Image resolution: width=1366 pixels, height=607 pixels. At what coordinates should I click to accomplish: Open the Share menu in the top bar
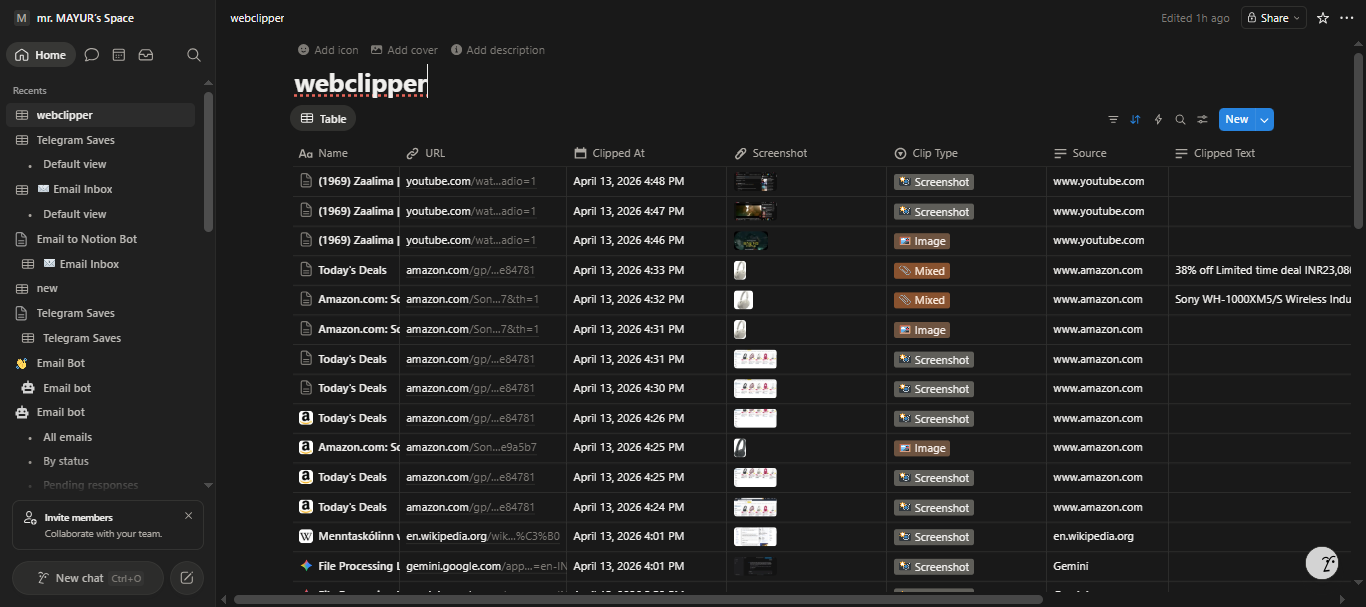click(x=1274, y=18)
